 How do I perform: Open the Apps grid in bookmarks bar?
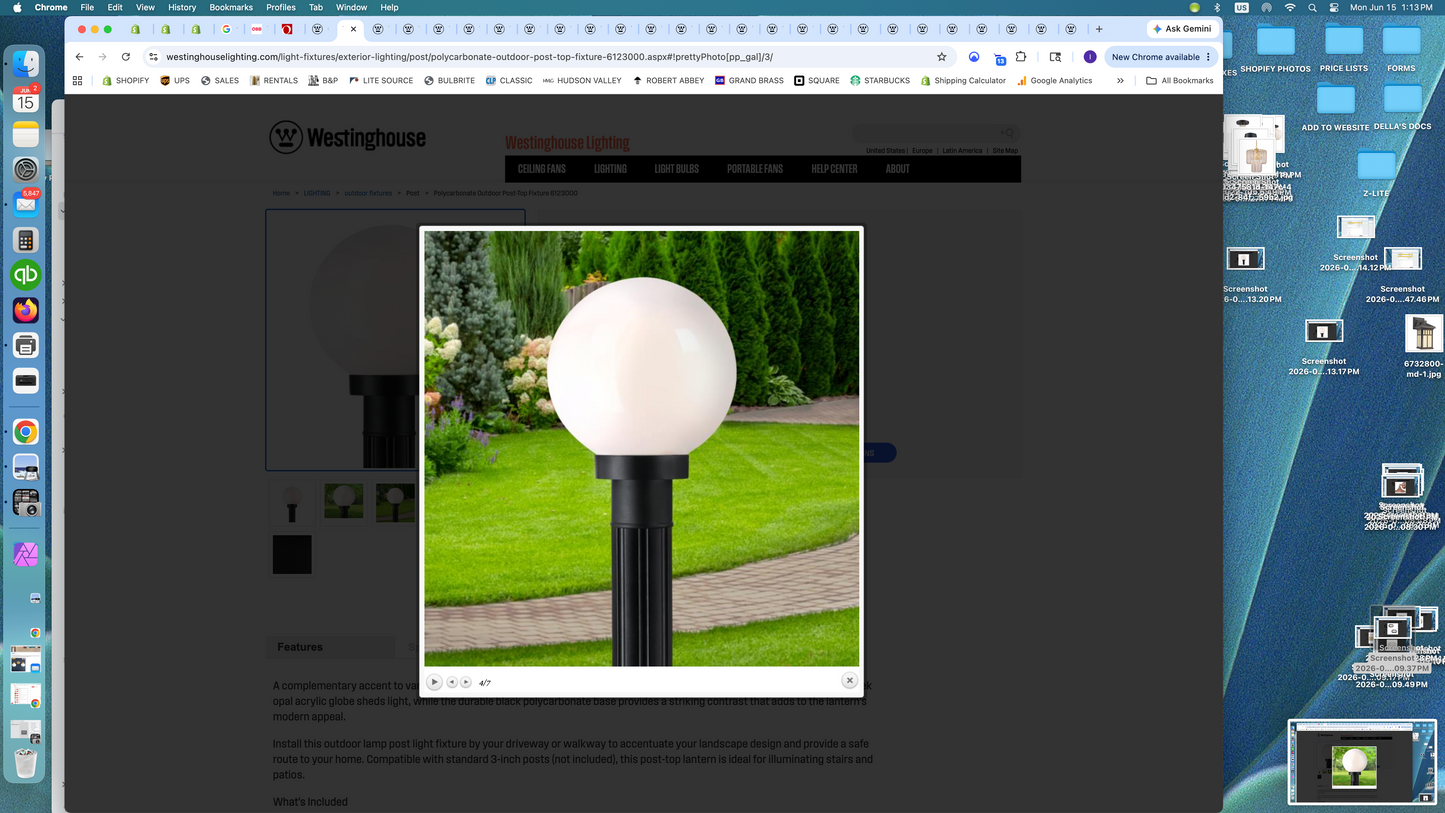click(77, 80)
